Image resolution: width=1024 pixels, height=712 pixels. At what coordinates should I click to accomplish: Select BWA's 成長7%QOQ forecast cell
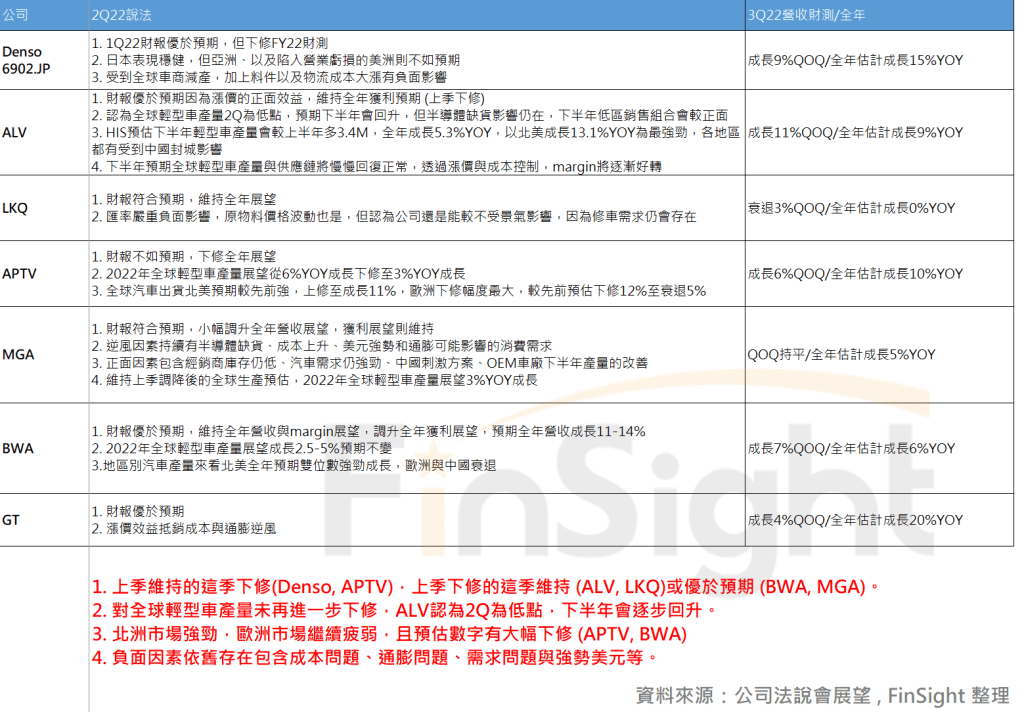point(851,448)
